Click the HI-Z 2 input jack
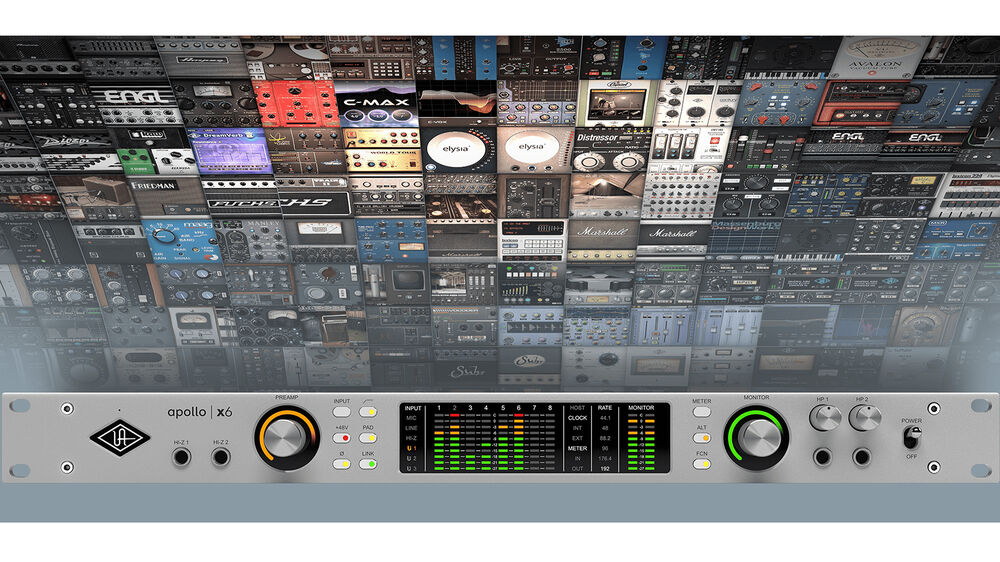 click(x=221, y=457)
